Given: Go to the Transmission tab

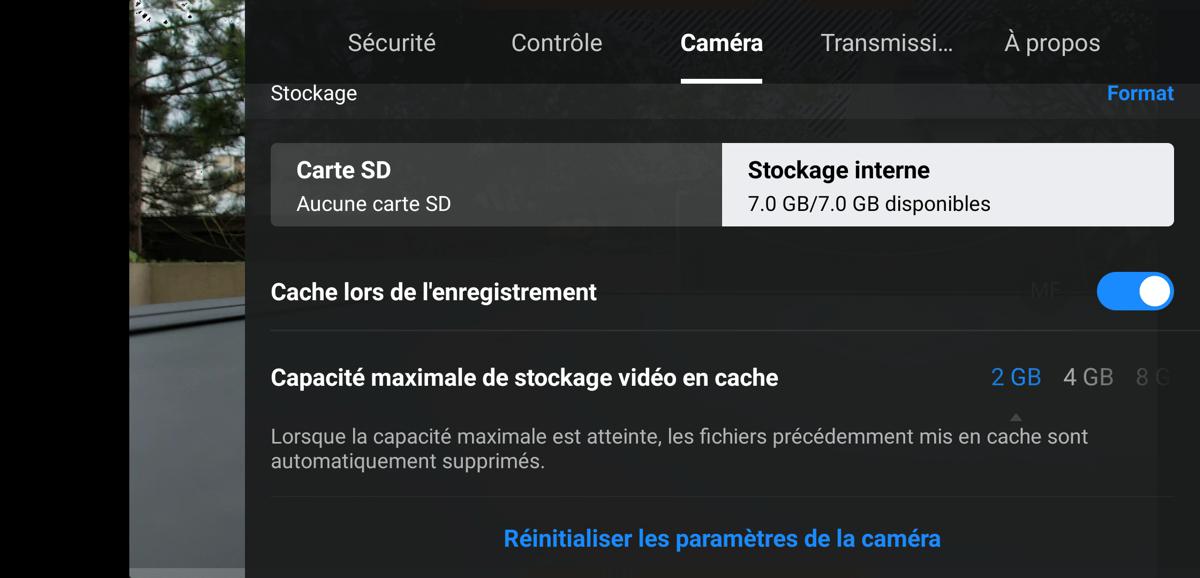Looking at the screenshot, I should 886,43.
